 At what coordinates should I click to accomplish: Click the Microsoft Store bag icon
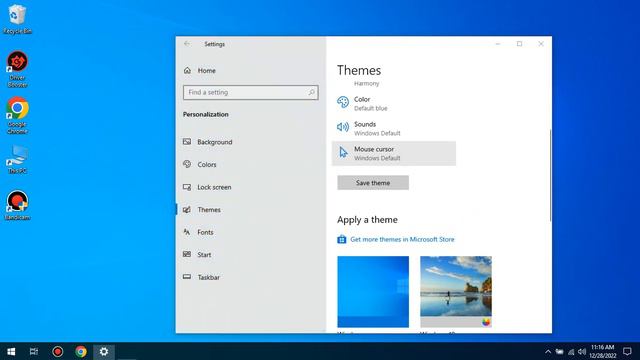[x=342, y=239]
